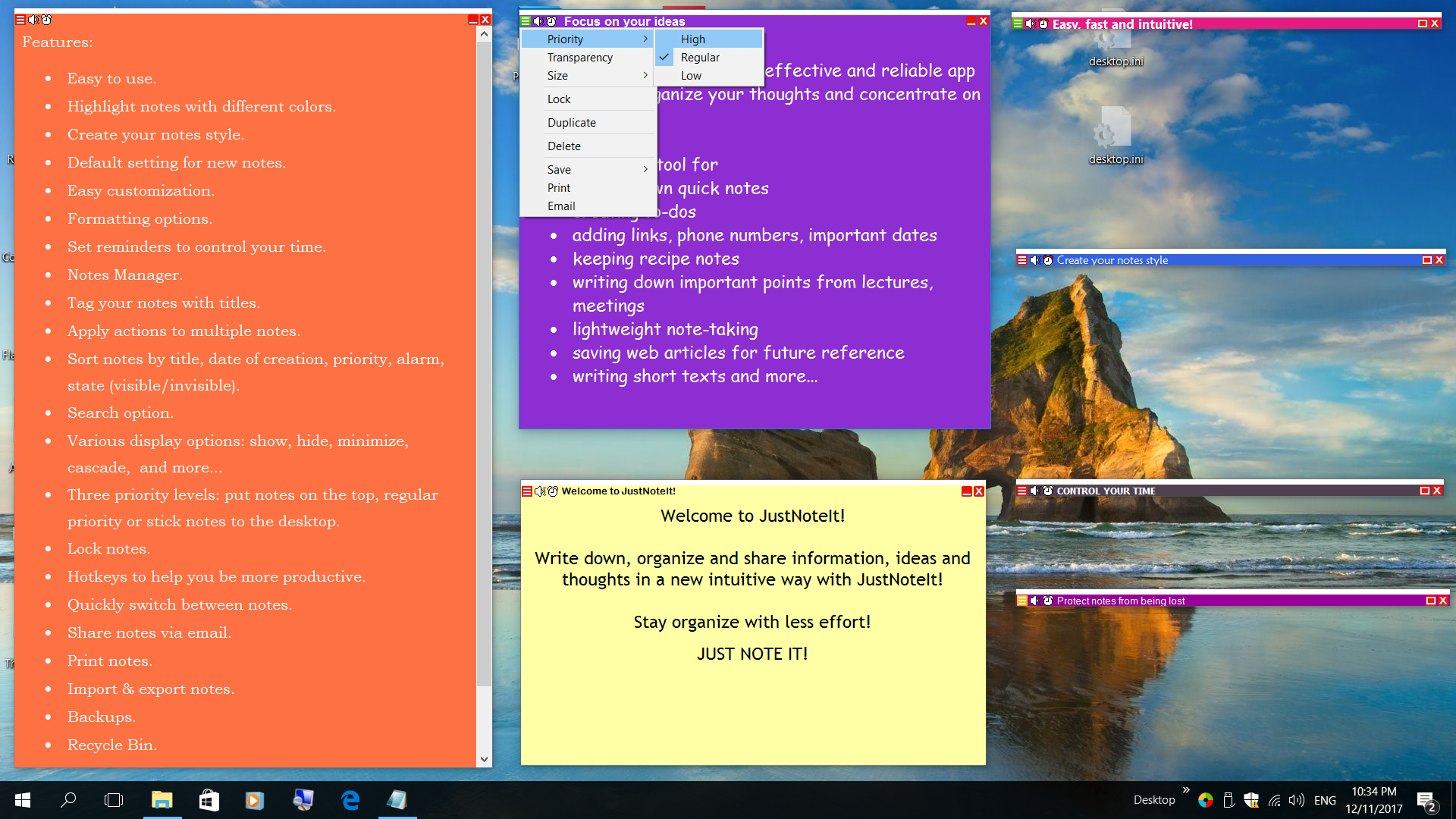Click the Windows taskbar search icon

click(68, 800)
